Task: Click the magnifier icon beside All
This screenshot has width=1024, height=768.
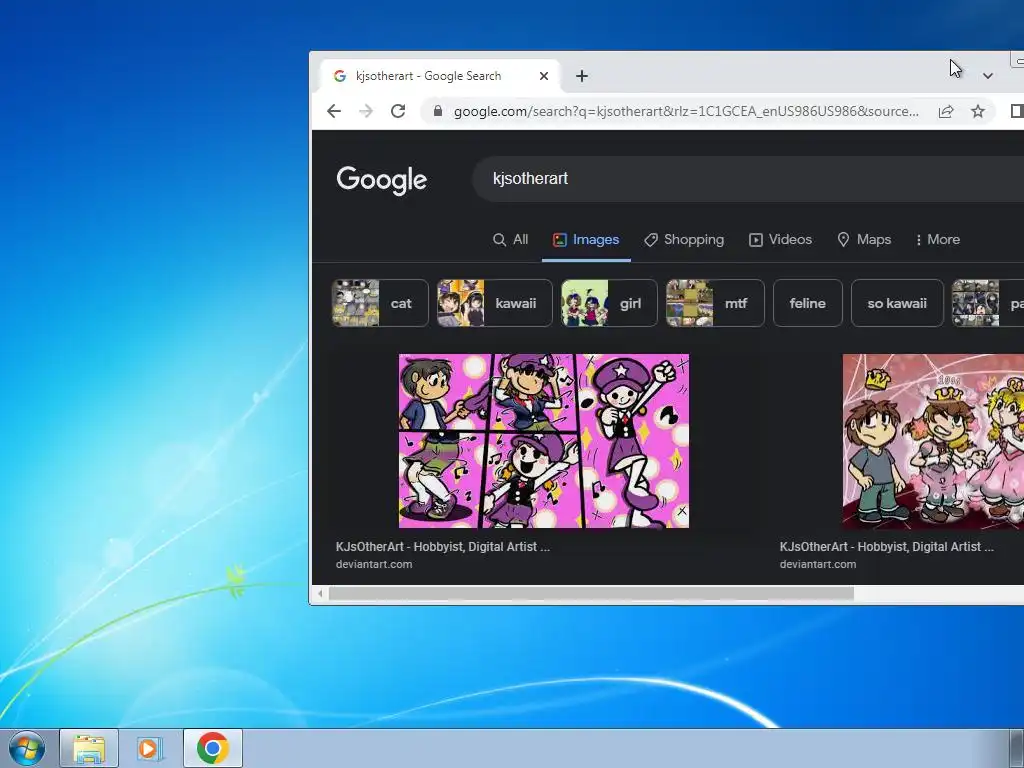Action: pyautogui.click(x=499, y=240)
